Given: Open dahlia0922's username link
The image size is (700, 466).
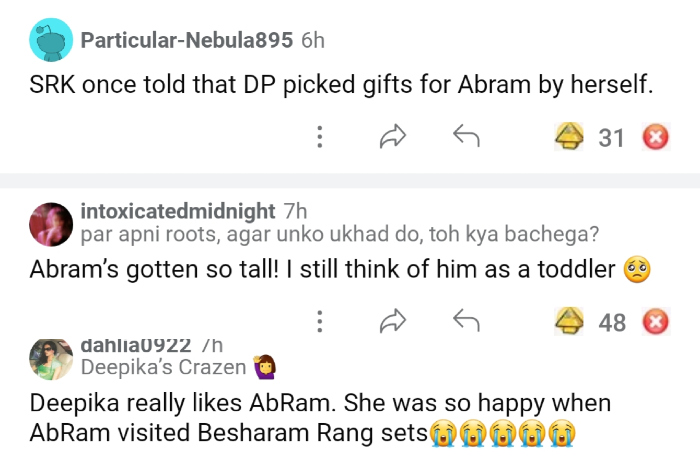Looking at the screenshot, I should (135, 345).
